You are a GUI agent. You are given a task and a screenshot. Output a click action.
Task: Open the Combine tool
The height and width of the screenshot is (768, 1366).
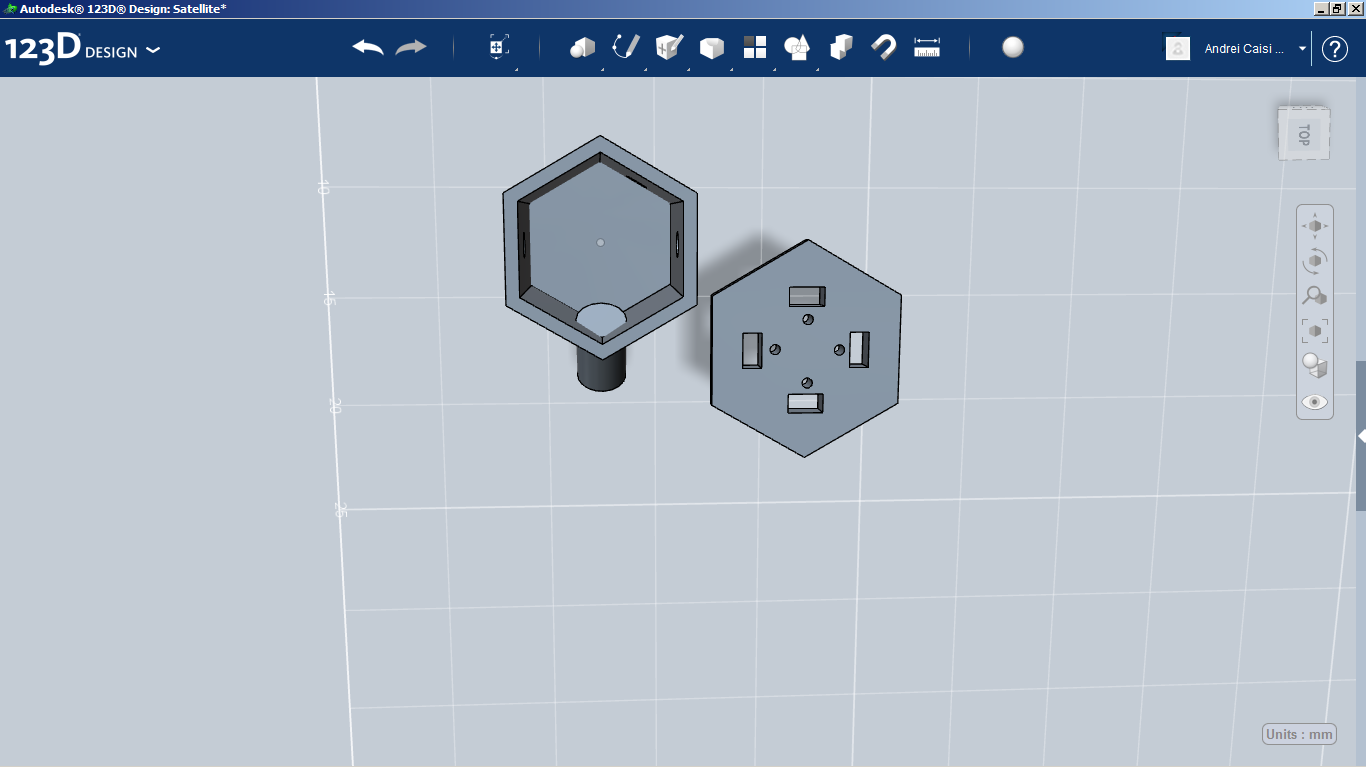tap(841, 47)
